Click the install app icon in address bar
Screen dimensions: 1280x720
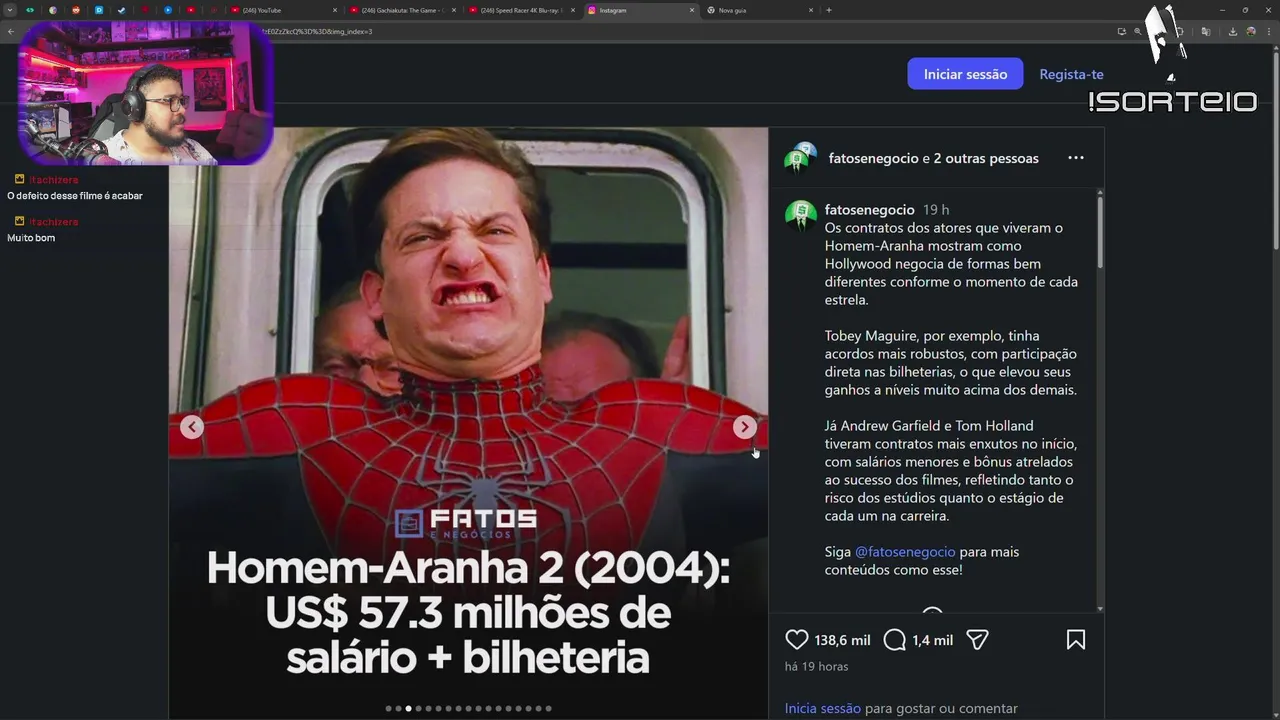[1122, 31]
